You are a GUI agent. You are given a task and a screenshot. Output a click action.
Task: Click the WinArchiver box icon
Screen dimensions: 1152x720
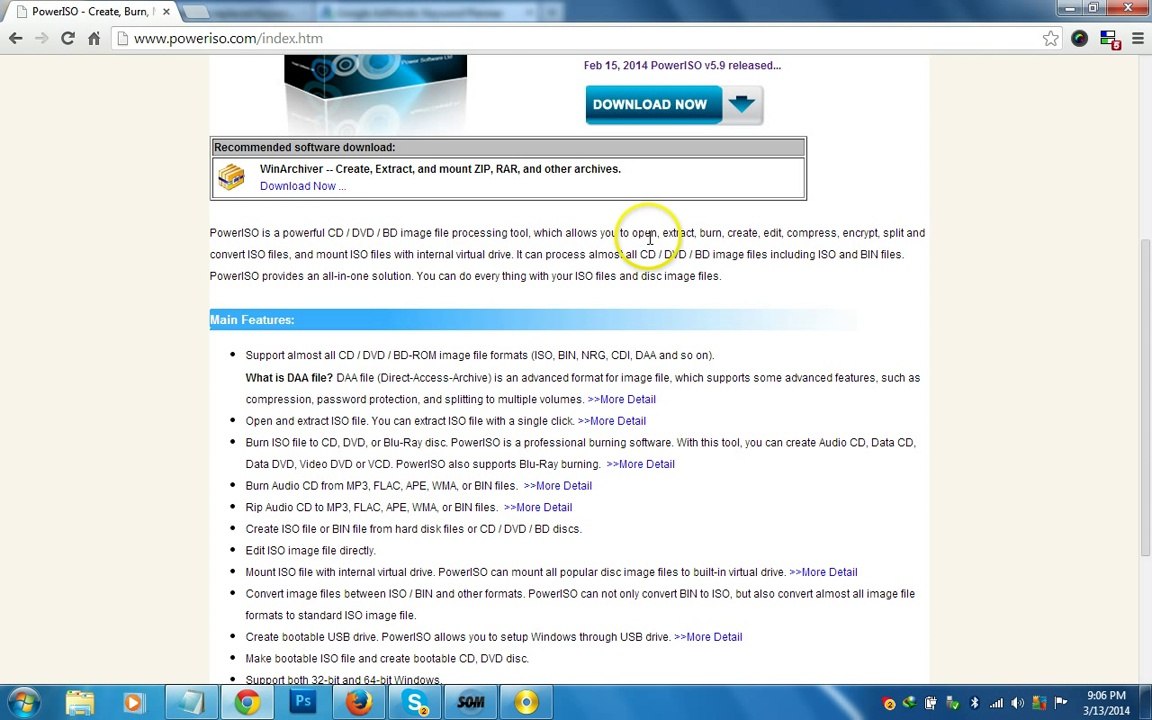[x=231, y=177]
